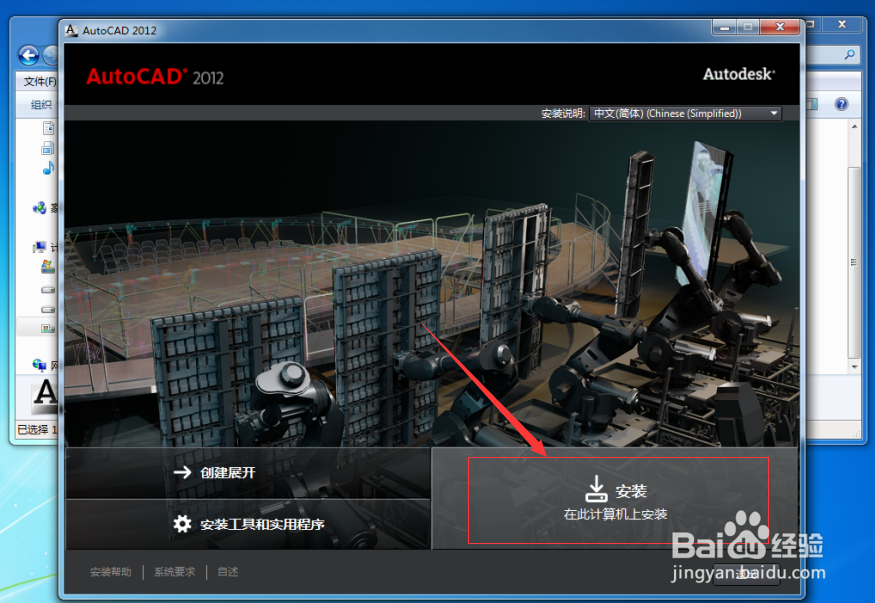Click the Install (安装) download icon
The width and height of the screenshot is (875, 603).
[596, 489]
